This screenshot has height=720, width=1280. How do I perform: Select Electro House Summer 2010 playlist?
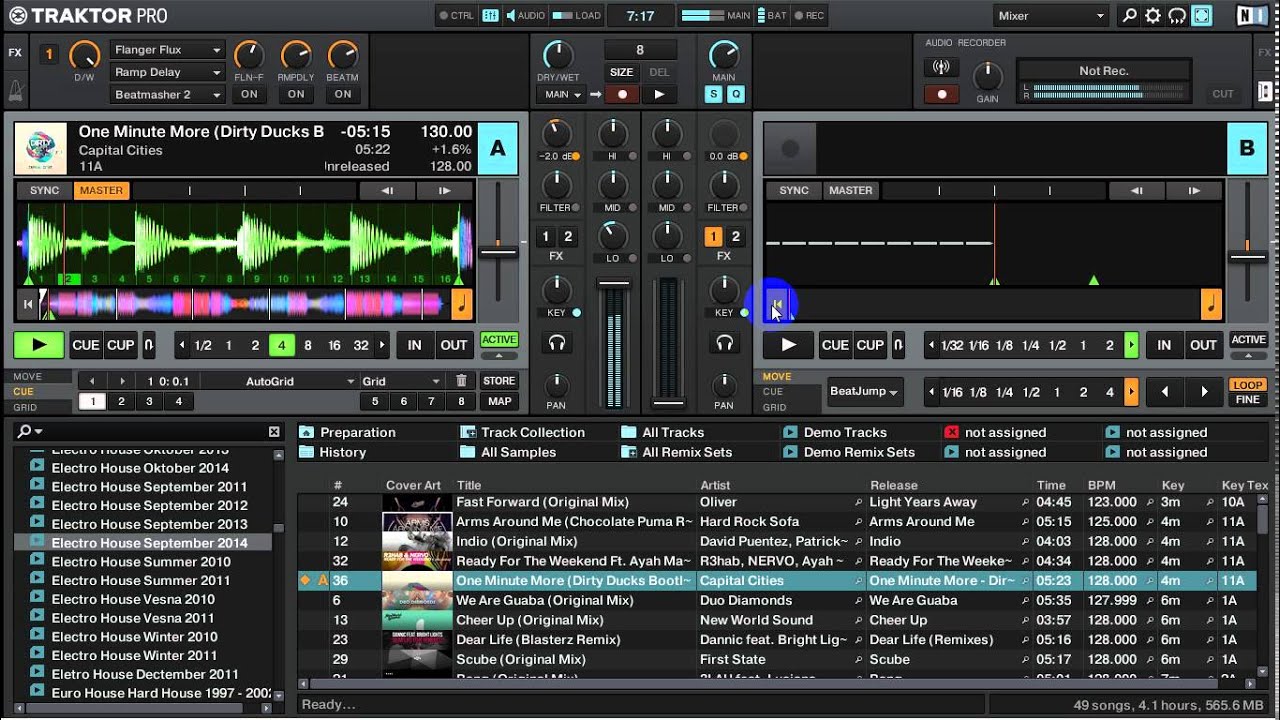141,561
